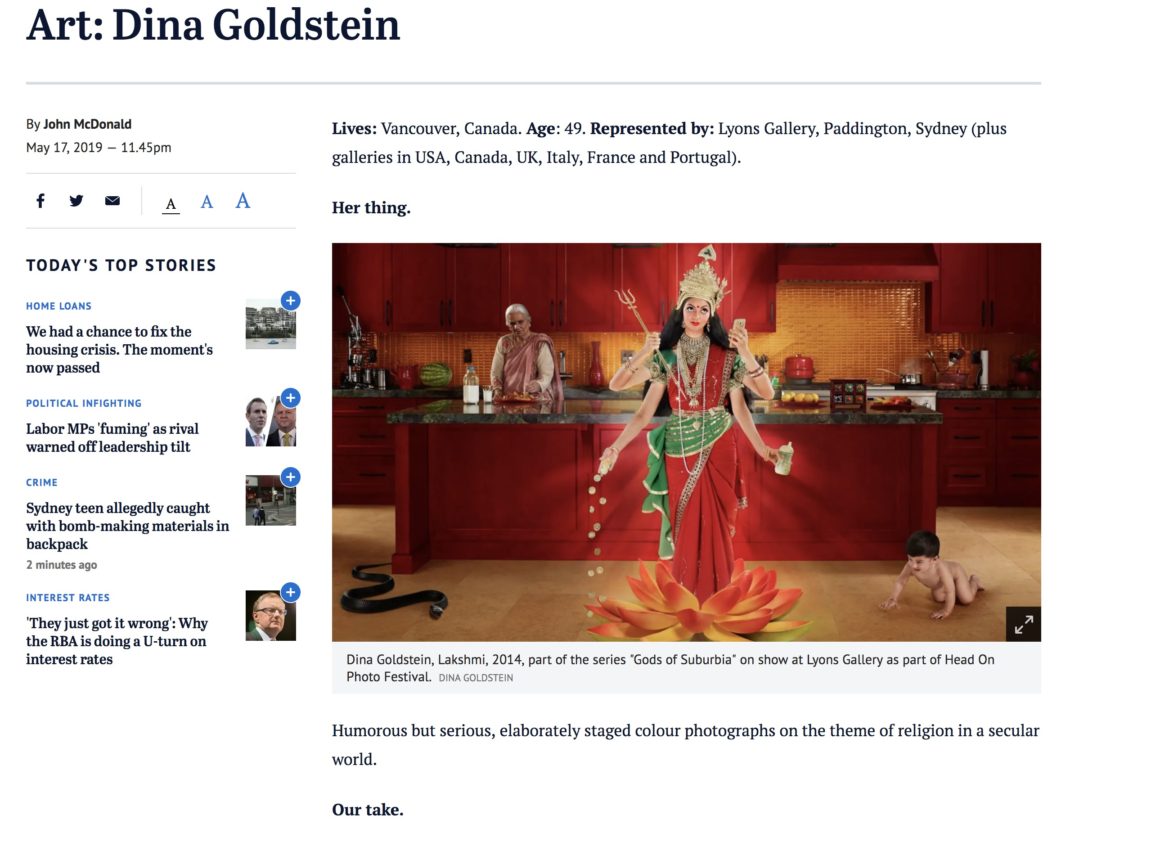Expand the Lakshmi photo to fullscreen
Image resolution: width=1160 pixels, height=855 pixels.
coord(1023,623)
